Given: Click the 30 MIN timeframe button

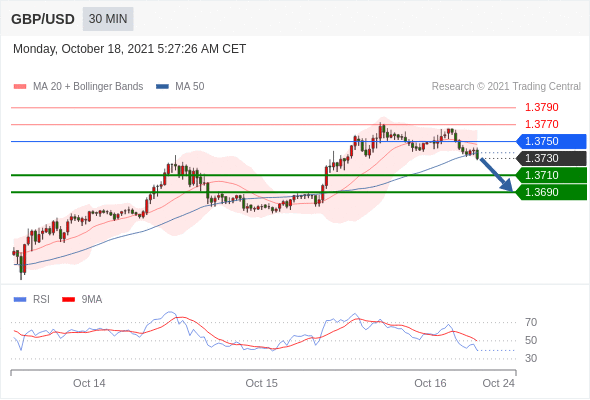Looking at the screenshot, I should 108,19.
